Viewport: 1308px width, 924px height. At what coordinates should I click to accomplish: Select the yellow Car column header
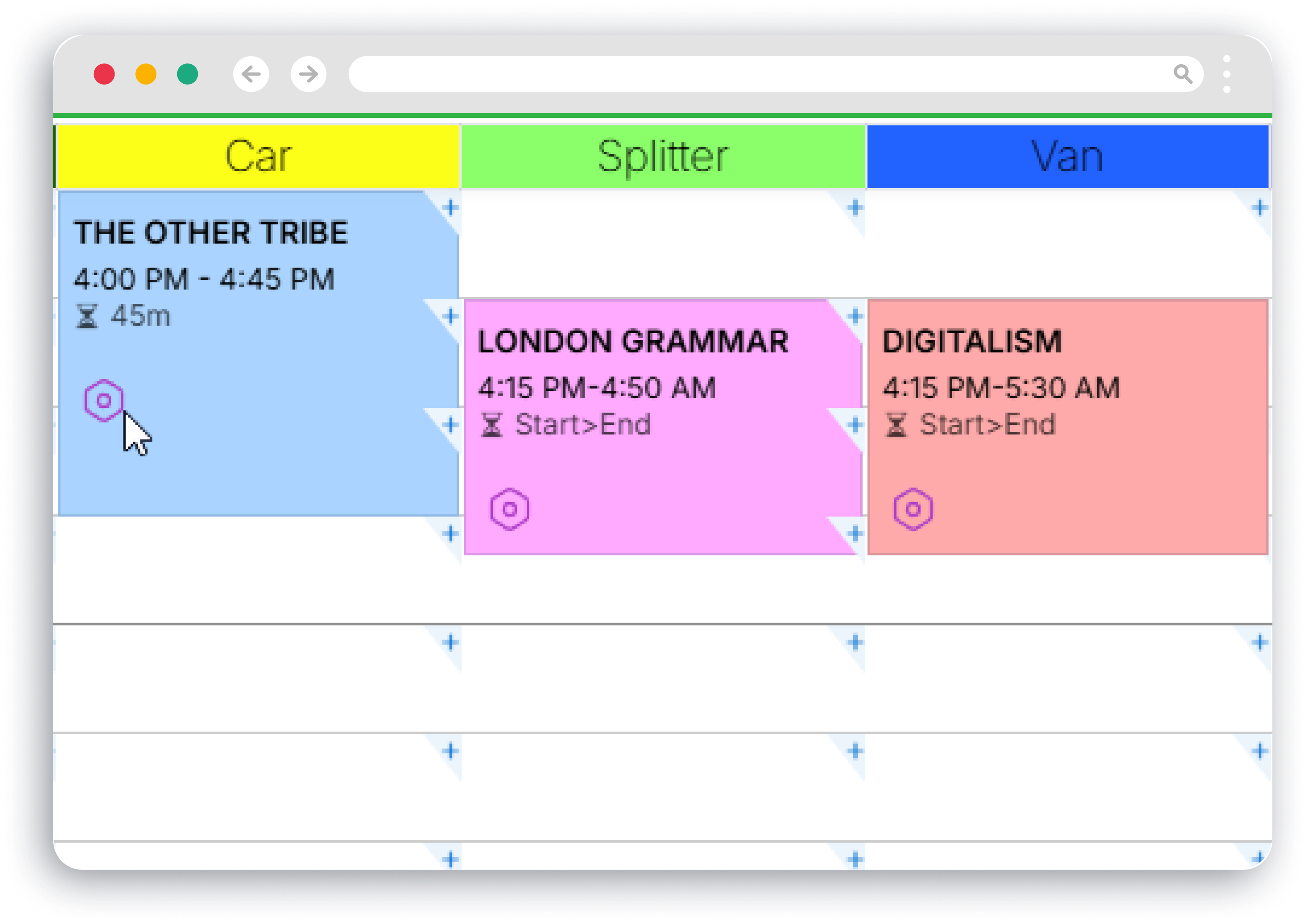pos(259,156)
